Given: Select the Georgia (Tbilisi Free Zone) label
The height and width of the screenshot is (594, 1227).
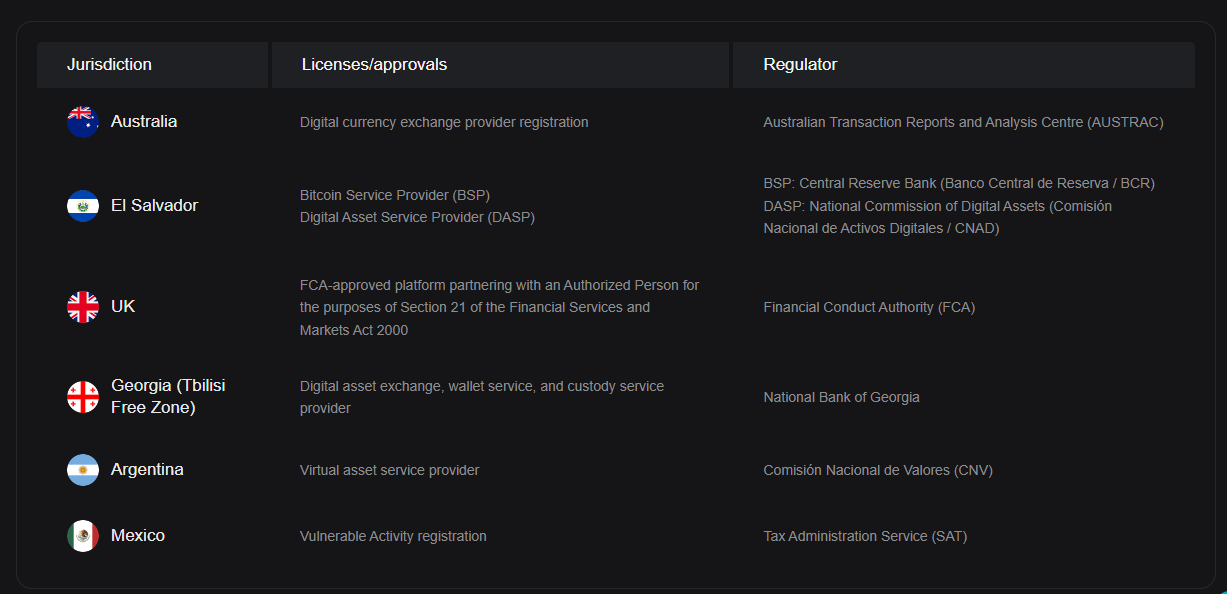Looking at the screenshot, I should 168,397.
